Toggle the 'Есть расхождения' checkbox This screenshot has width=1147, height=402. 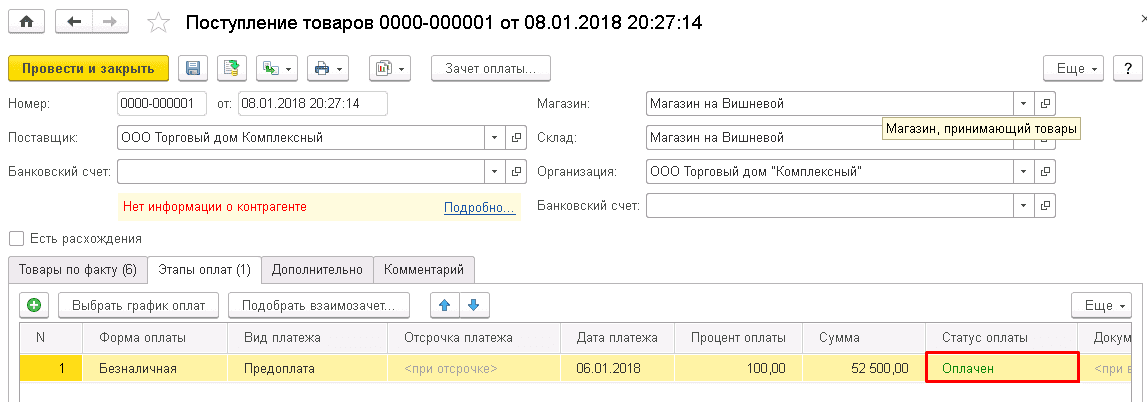point(15,239)
